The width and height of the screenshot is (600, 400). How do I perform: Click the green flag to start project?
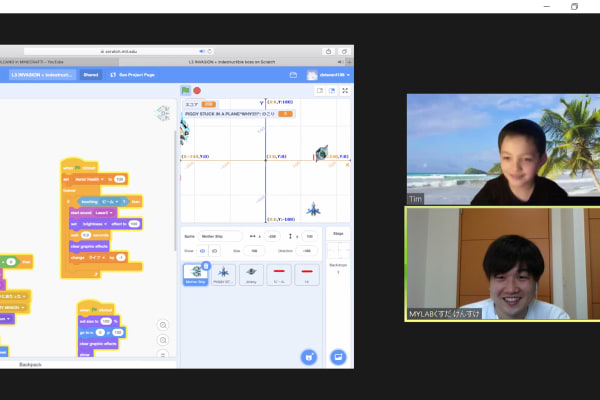[185, 90]
